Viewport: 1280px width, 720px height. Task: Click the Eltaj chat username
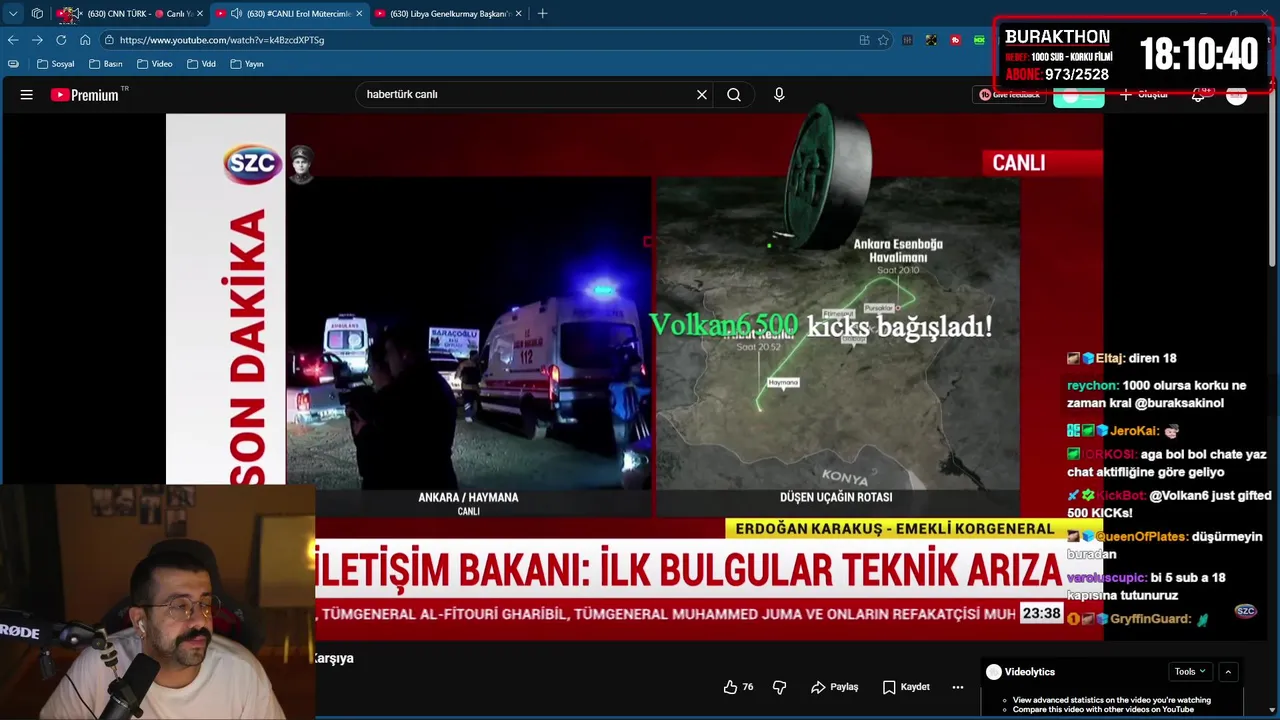click(x=1110, y=358)
